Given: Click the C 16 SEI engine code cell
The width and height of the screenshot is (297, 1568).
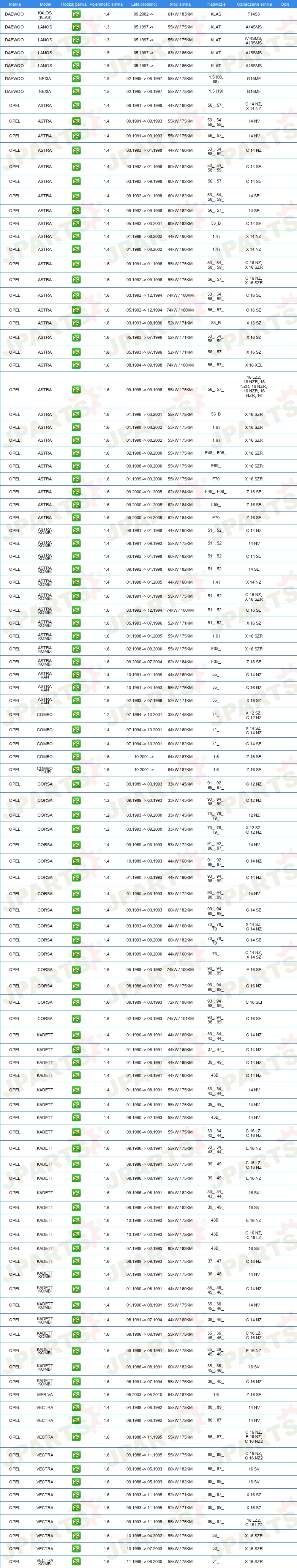Looking at the screenshot, I should pyautogui.click(x=254, y=1002).
